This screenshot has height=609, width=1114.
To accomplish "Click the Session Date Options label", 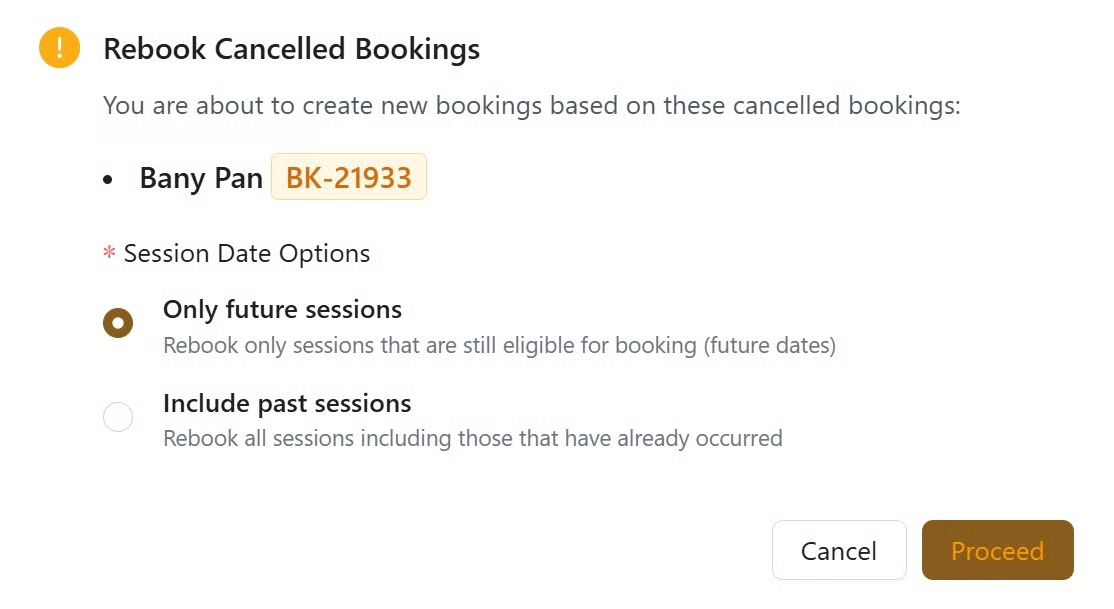I will point(247,254).
